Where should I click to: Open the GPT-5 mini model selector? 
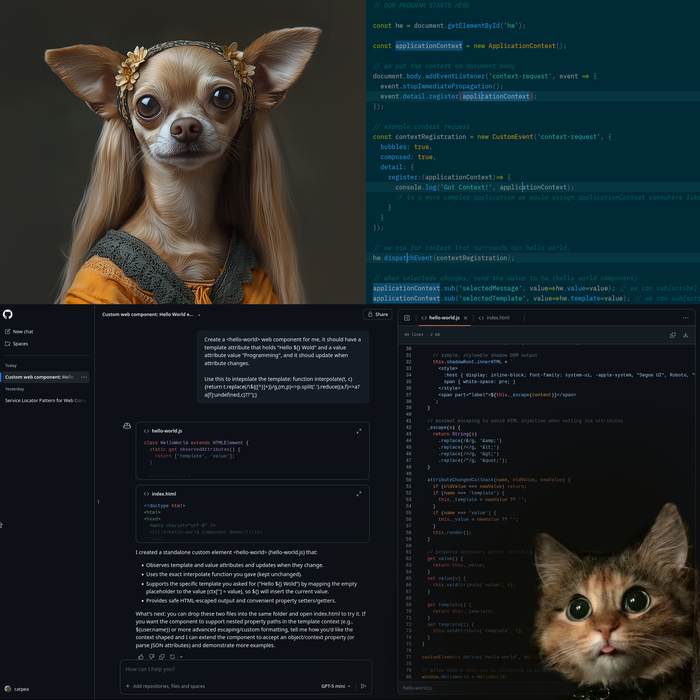point(336,686)
